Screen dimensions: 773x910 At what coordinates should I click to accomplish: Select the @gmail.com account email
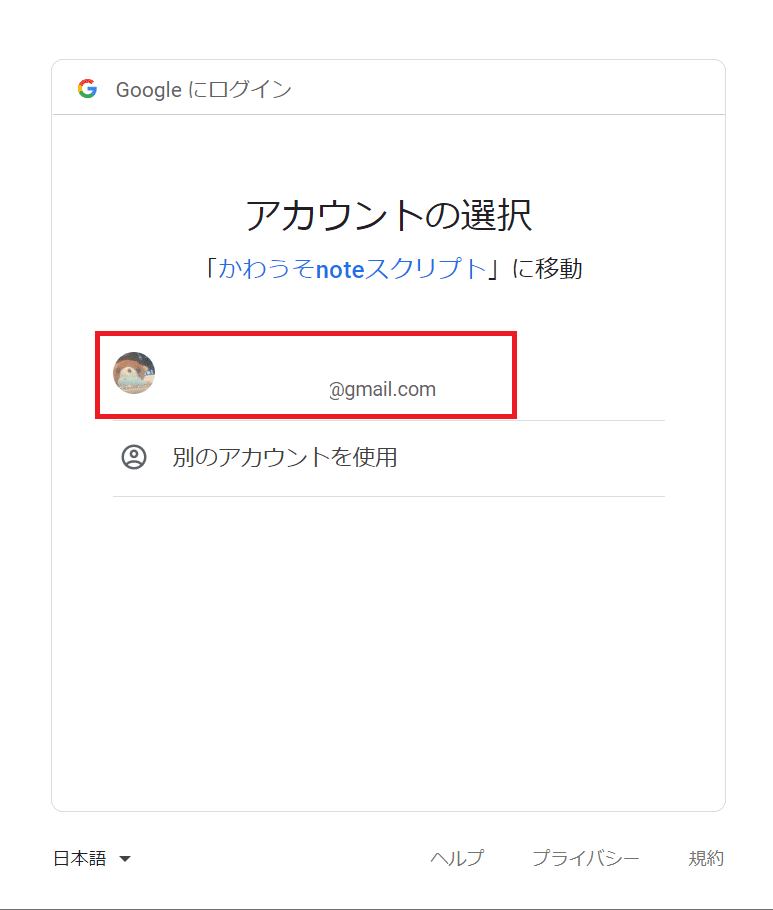tap(382, 389)
